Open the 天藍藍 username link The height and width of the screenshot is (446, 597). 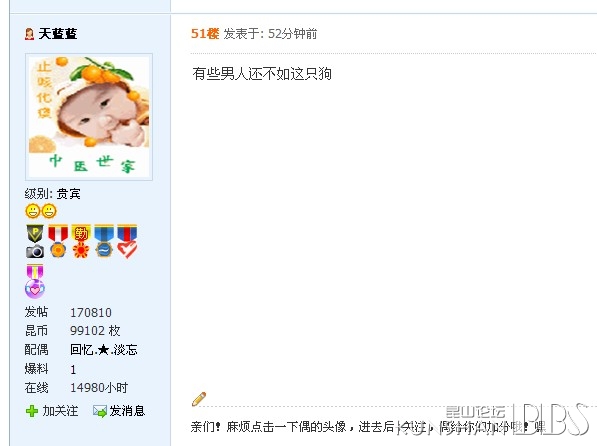click(x=58, y=34)
